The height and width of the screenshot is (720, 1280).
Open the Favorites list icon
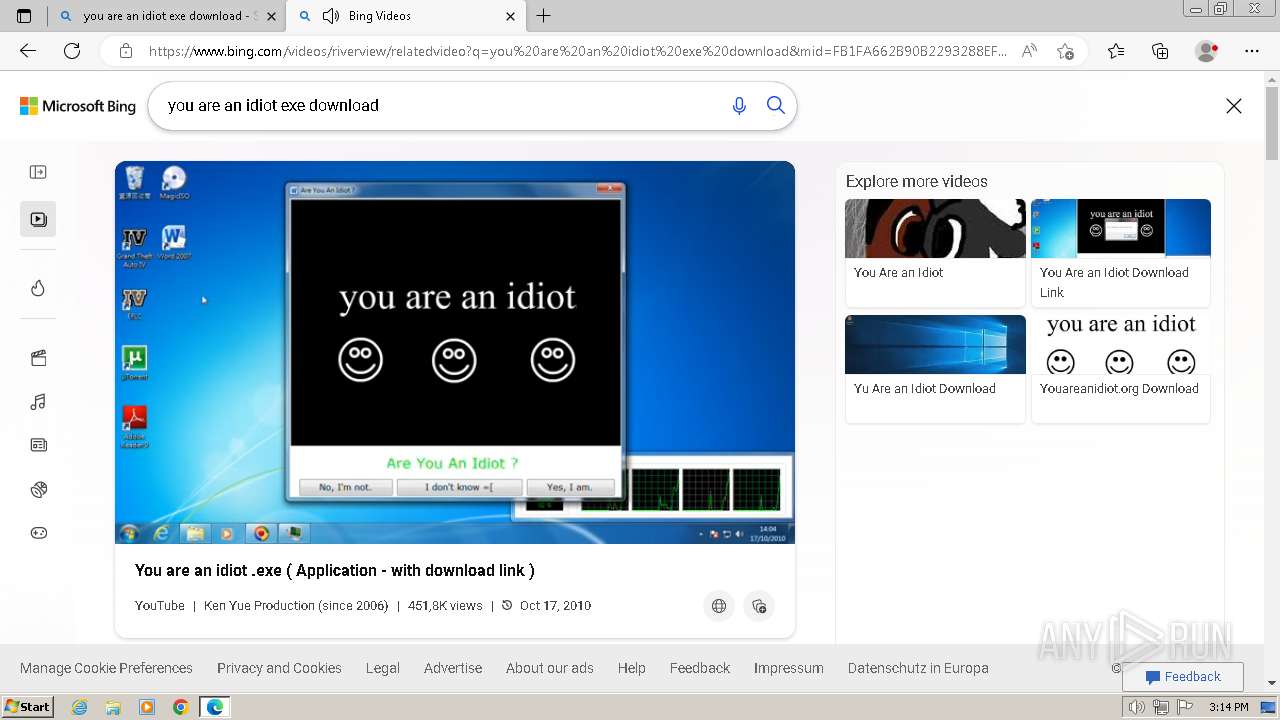coord(1116,51)
